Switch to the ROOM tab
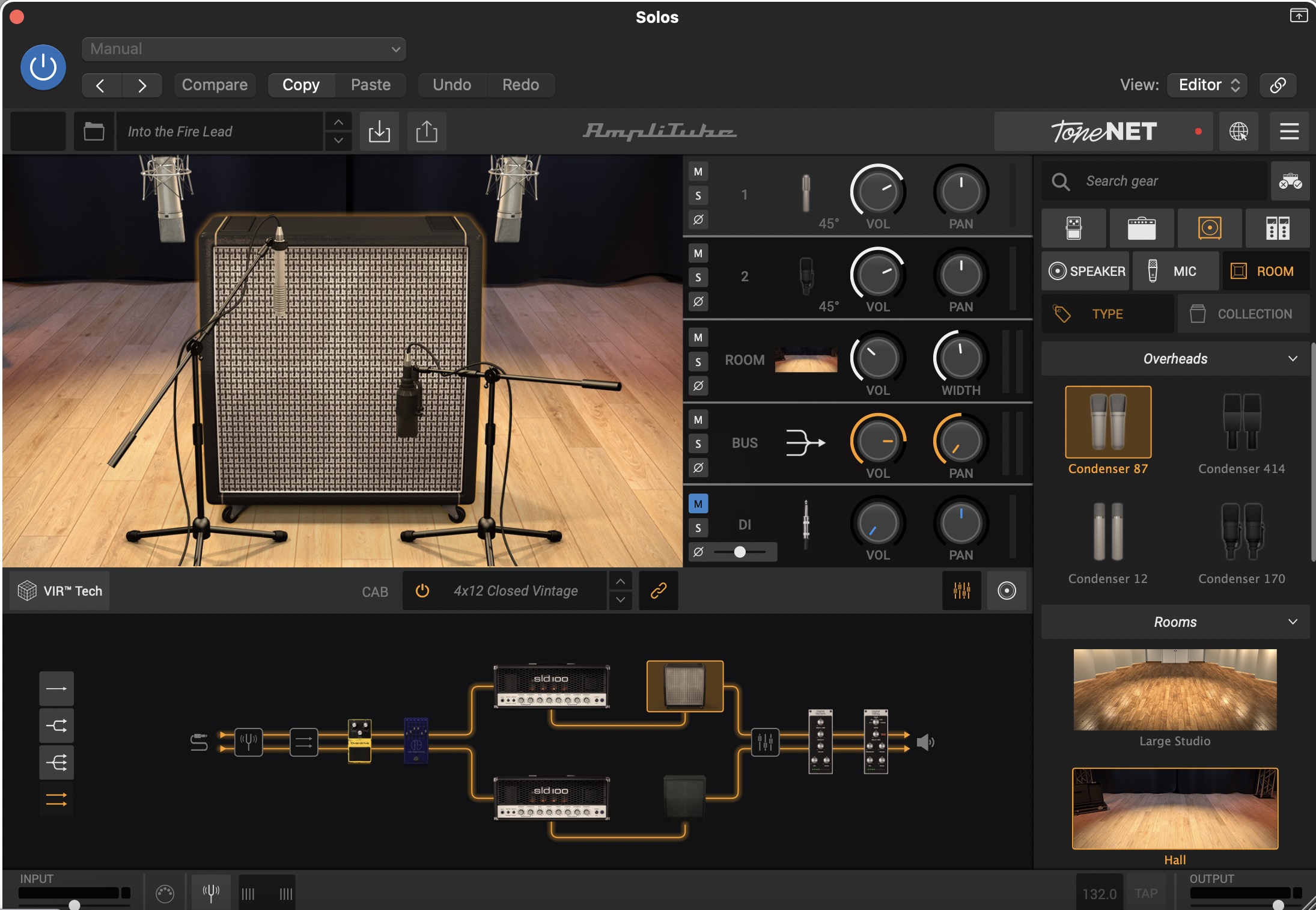Screen dimensions: 1316x910 click(x=1266, y=271)
